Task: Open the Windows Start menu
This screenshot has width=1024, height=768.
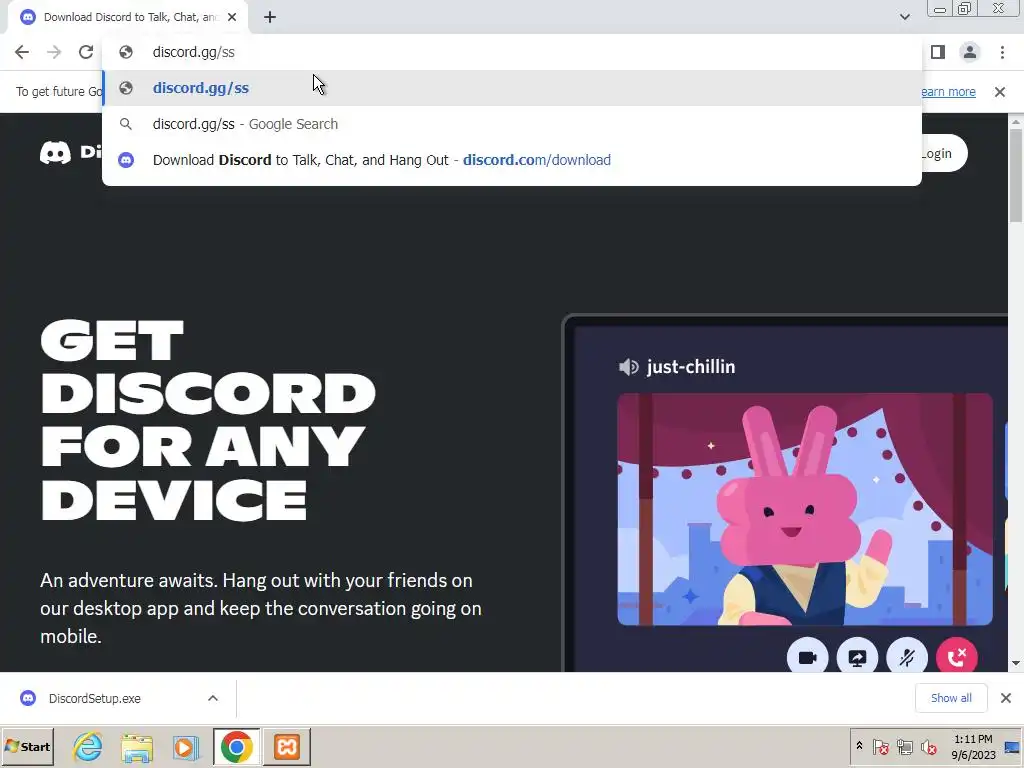Action: pos(27,747)
